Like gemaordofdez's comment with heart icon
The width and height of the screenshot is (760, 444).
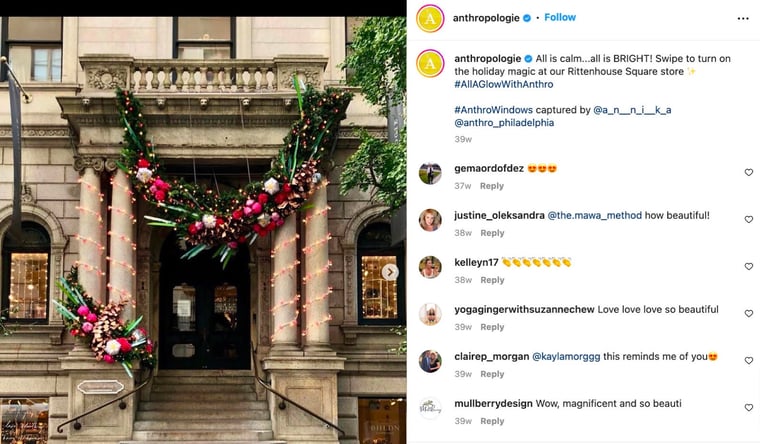tap(749, 173)
